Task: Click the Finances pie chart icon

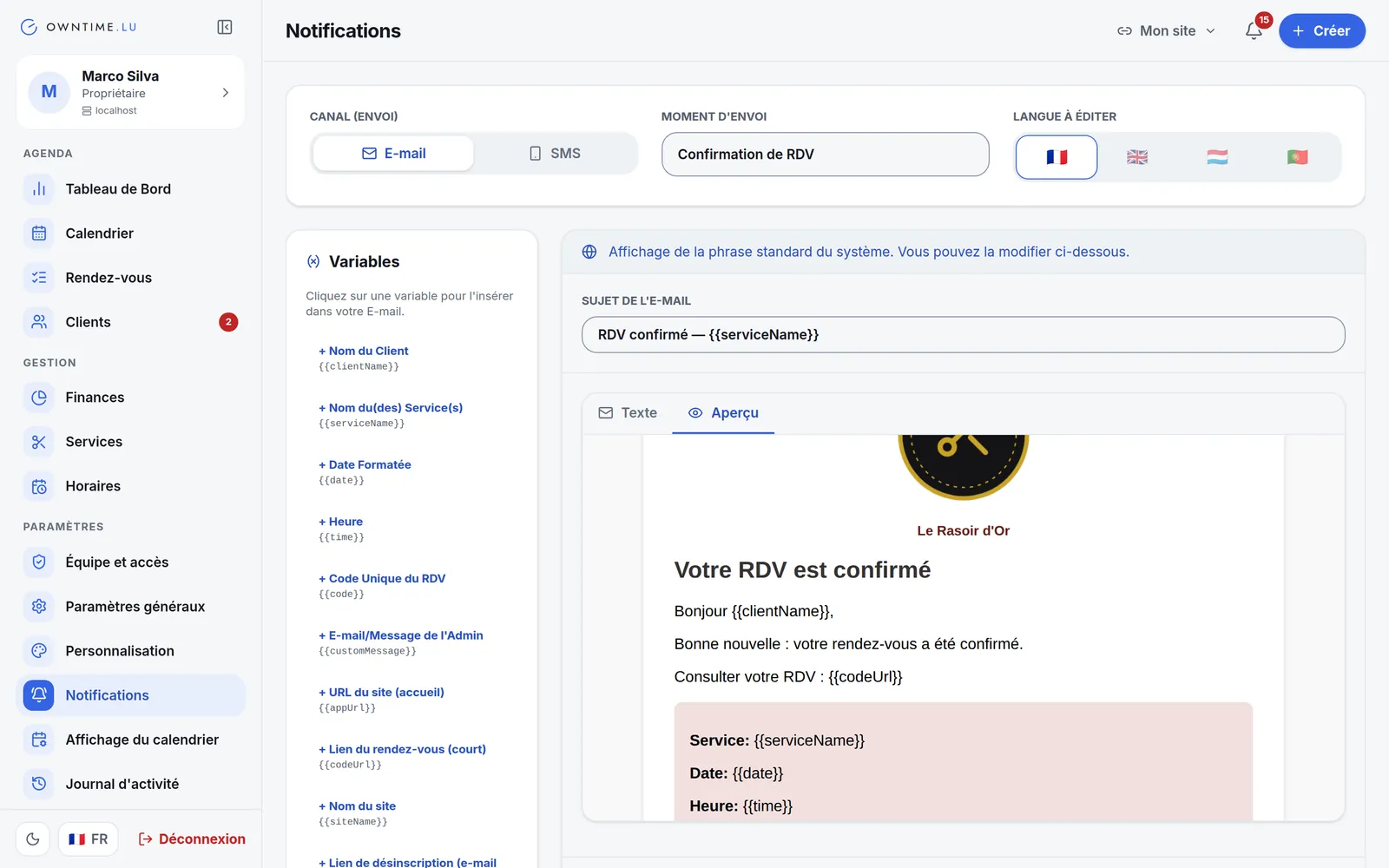Action: (x=39, y=398)
